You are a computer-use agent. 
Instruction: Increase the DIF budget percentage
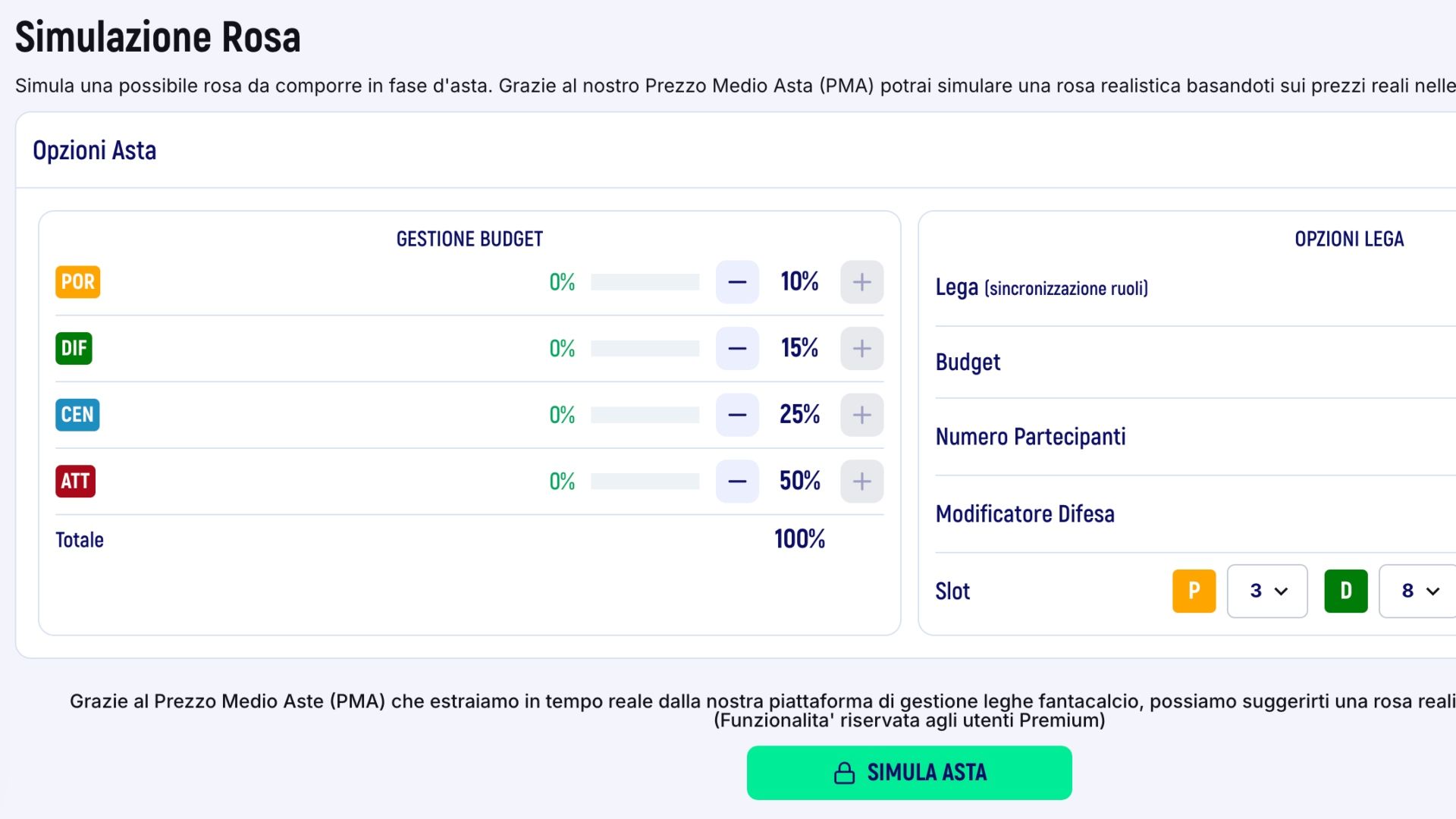[x=861, y=349]
